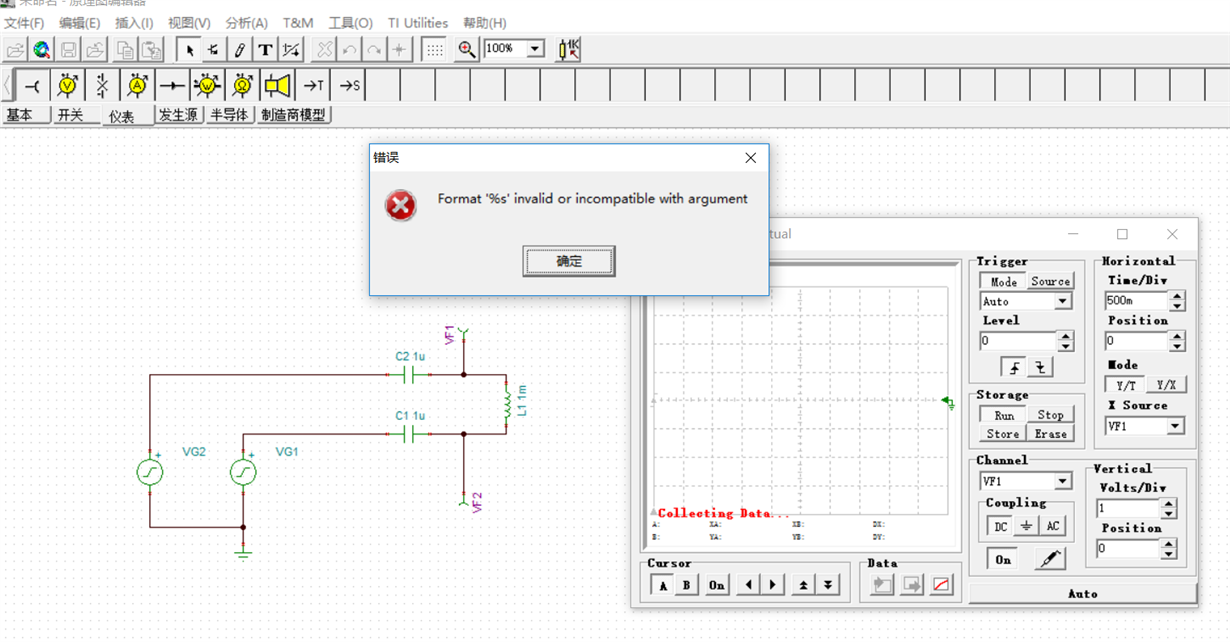Screen dimensions: 1230x642
Task: Redo with the curved-right arrow icon
Action: [x=374, y=49]
